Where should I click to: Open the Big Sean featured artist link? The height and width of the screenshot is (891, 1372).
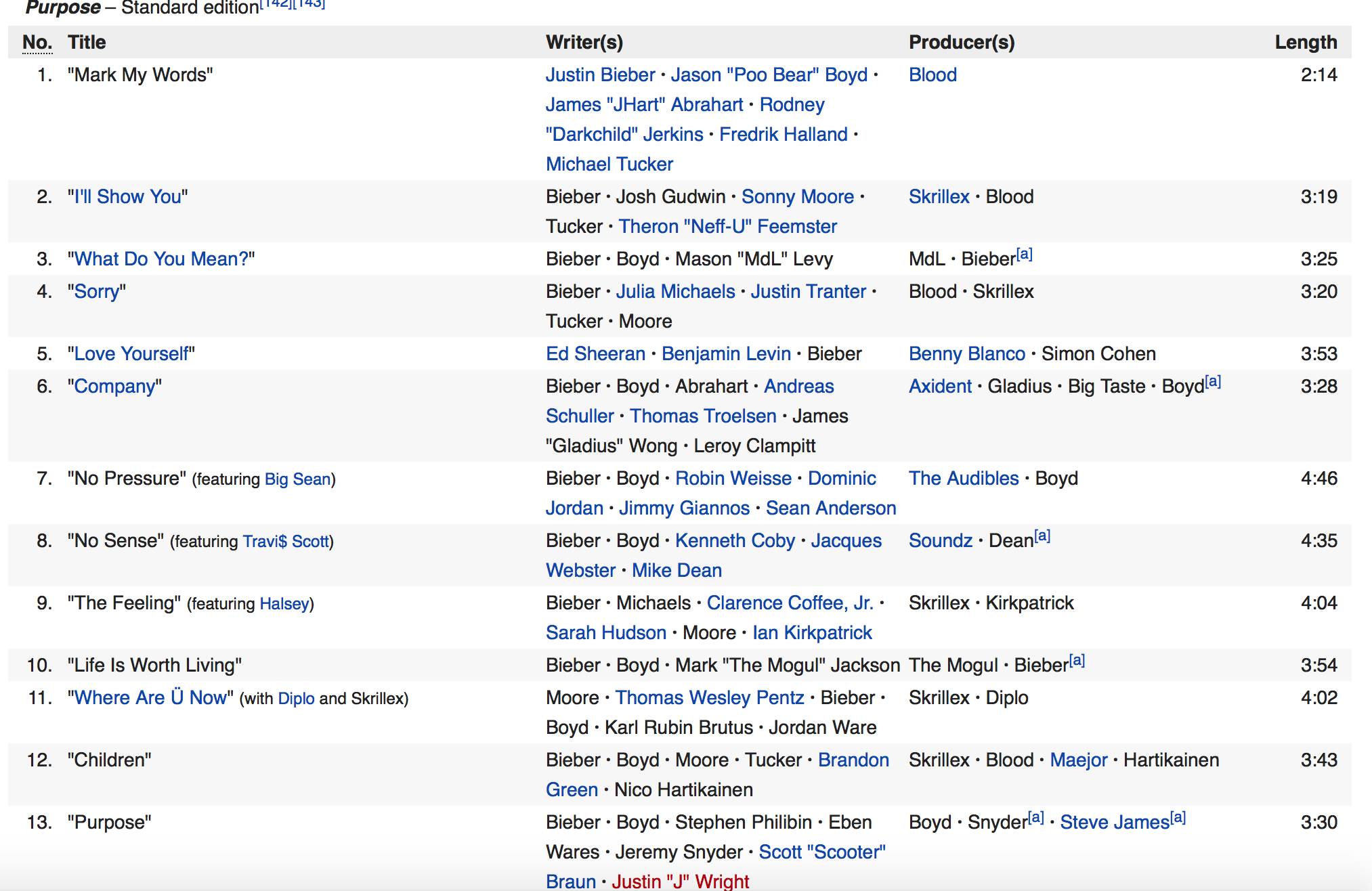tap(297, 479)
